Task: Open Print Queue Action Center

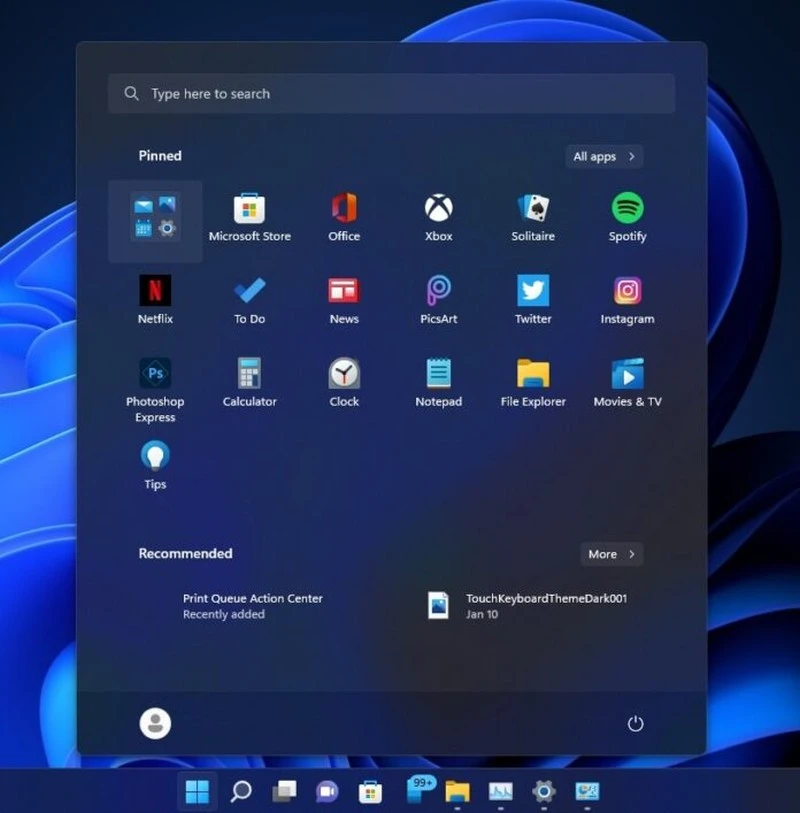Action: [253, 598]
